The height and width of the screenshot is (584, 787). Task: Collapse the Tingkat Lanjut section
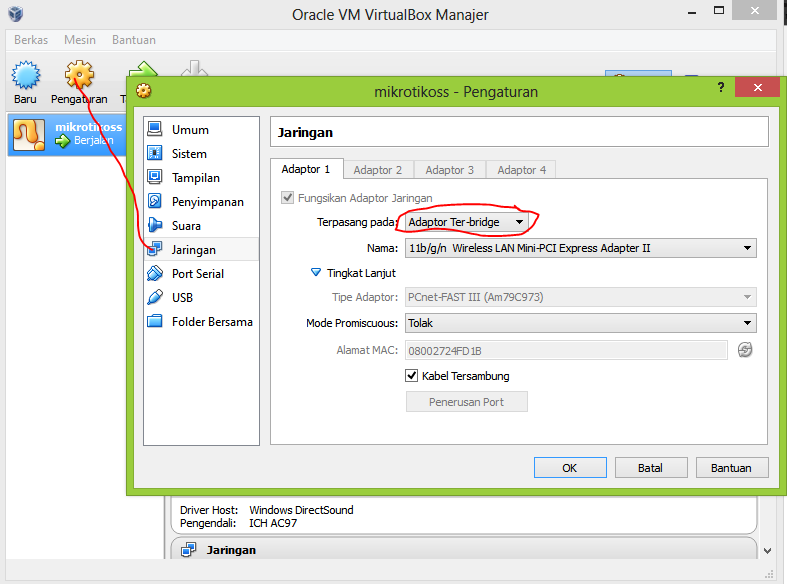(316, 272)
